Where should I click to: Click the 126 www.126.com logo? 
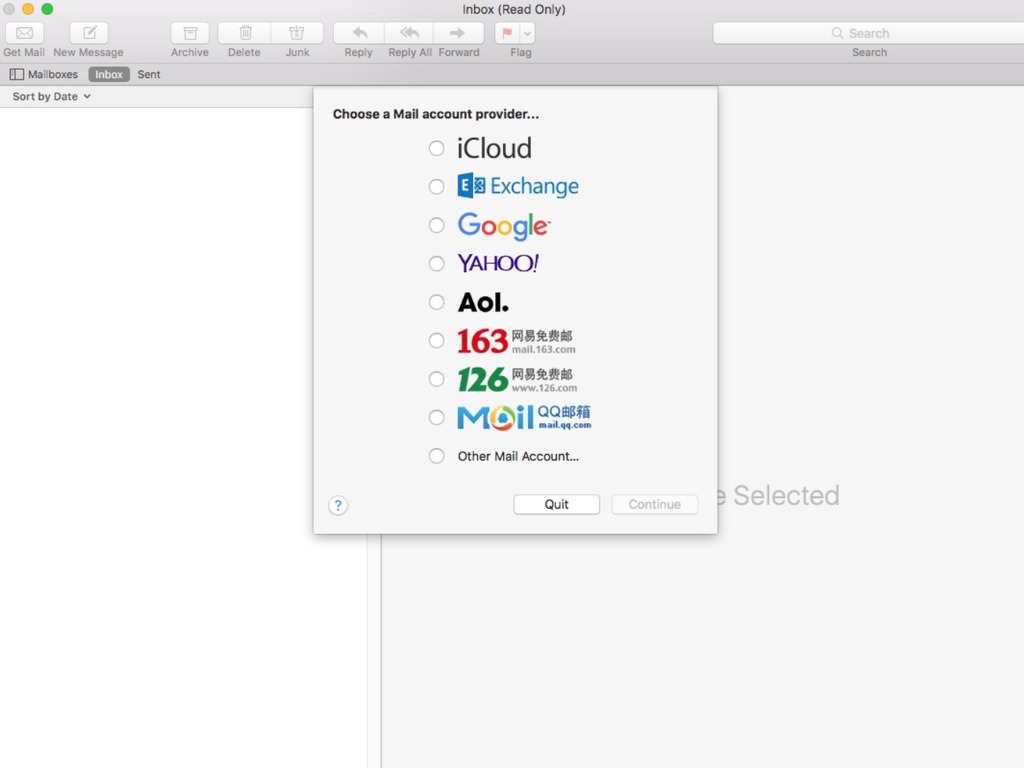click(x=517, y=379)
